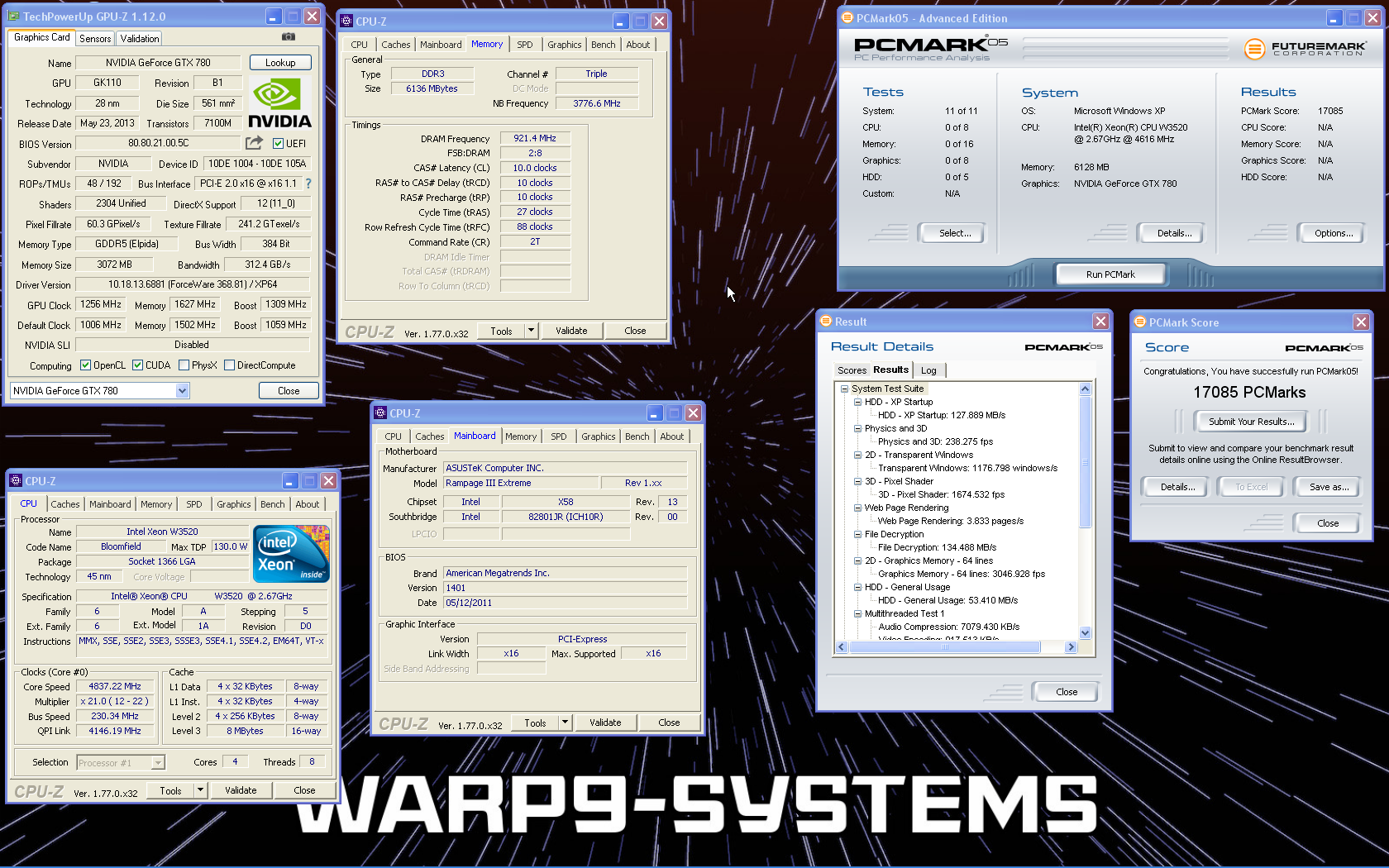1389x868 pixels.
Task: Select the Audio Compression result row
Action: 948,627
